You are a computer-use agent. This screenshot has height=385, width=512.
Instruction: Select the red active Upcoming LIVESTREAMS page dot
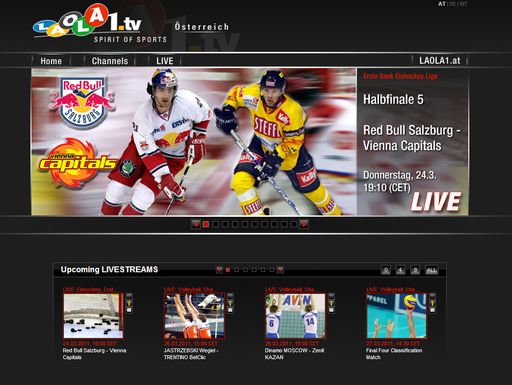click(x=228, y=270)
